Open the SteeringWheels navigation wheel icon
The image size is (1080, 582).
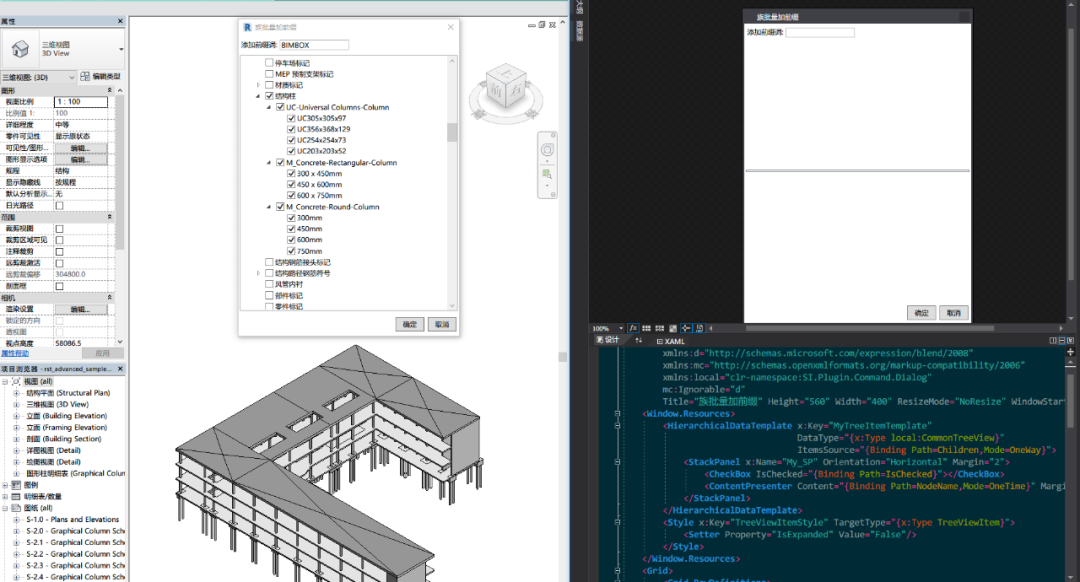pos(547,150)
